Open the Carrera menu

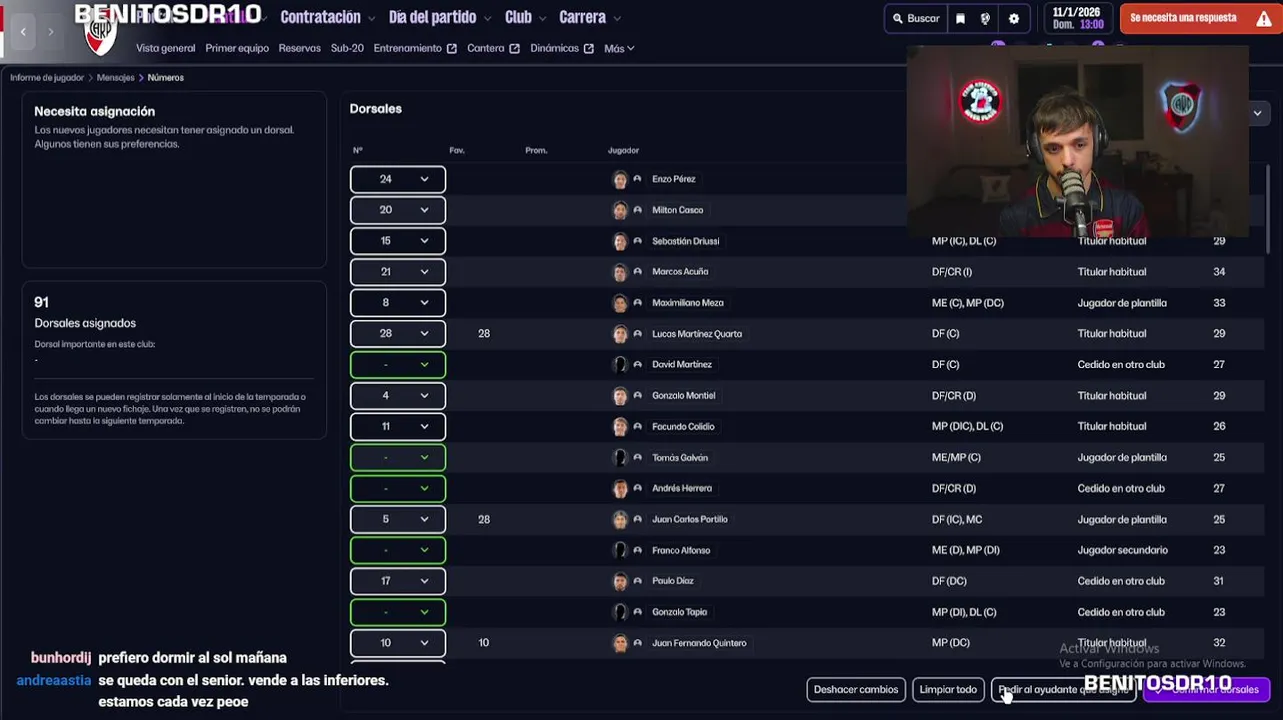pos(590,17)
